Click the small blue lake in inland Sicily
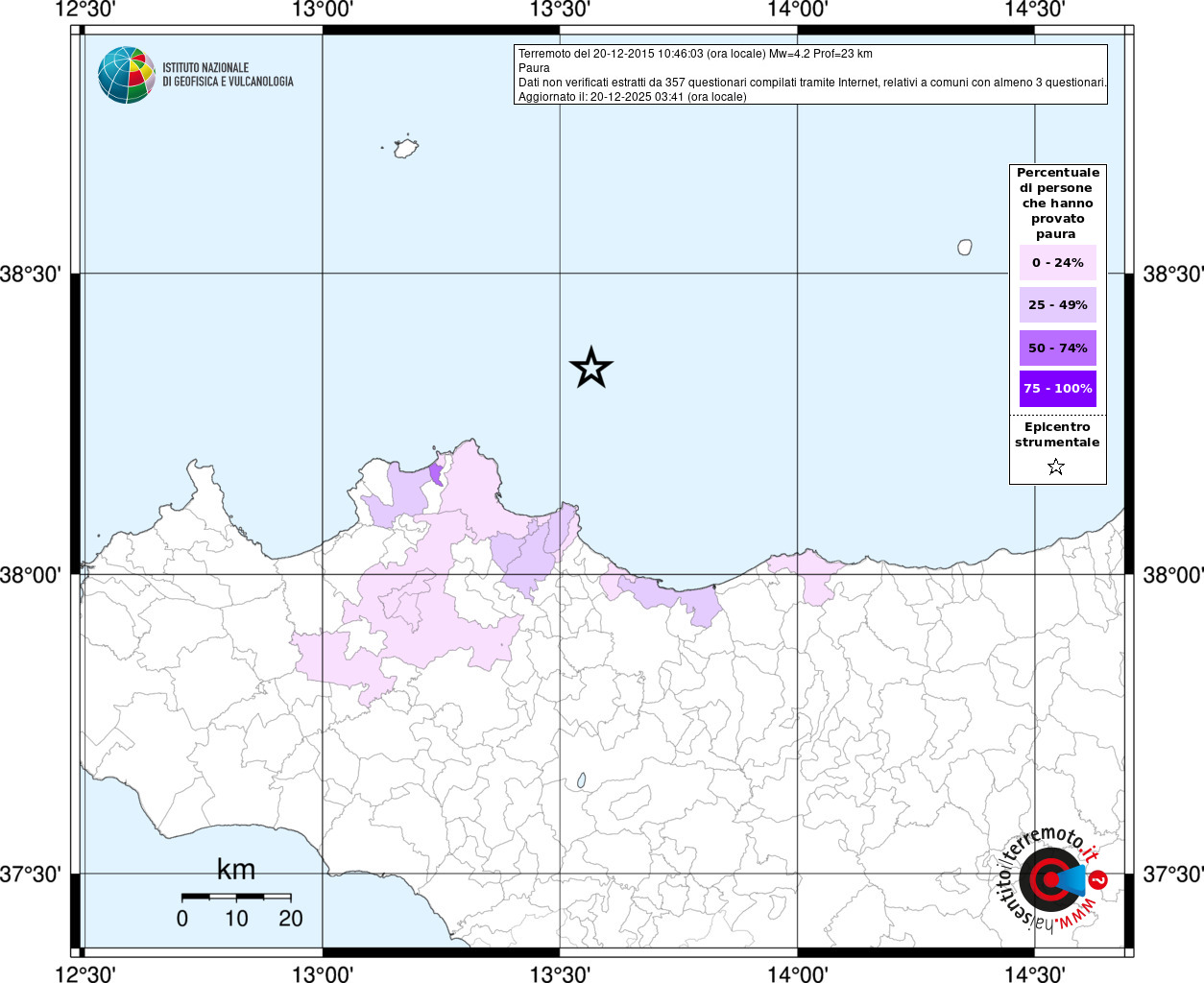 [581, 781]
